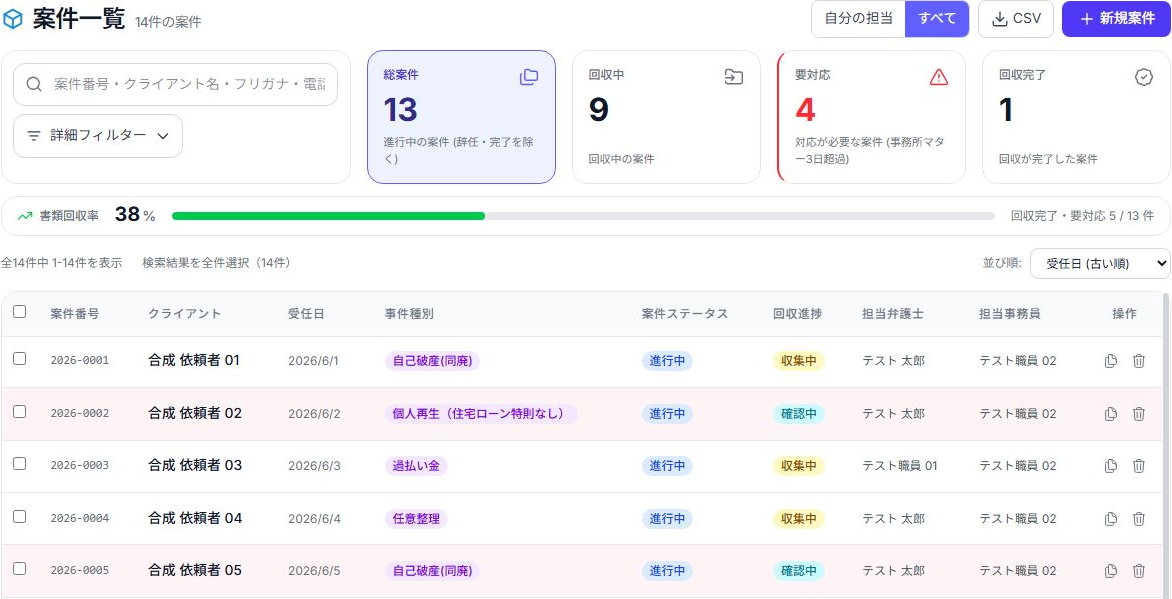The image size is (1172, 599).
Task: Click 回収完了・要対応 5 / 13 件 text
Action: [x=1082, y=216]
